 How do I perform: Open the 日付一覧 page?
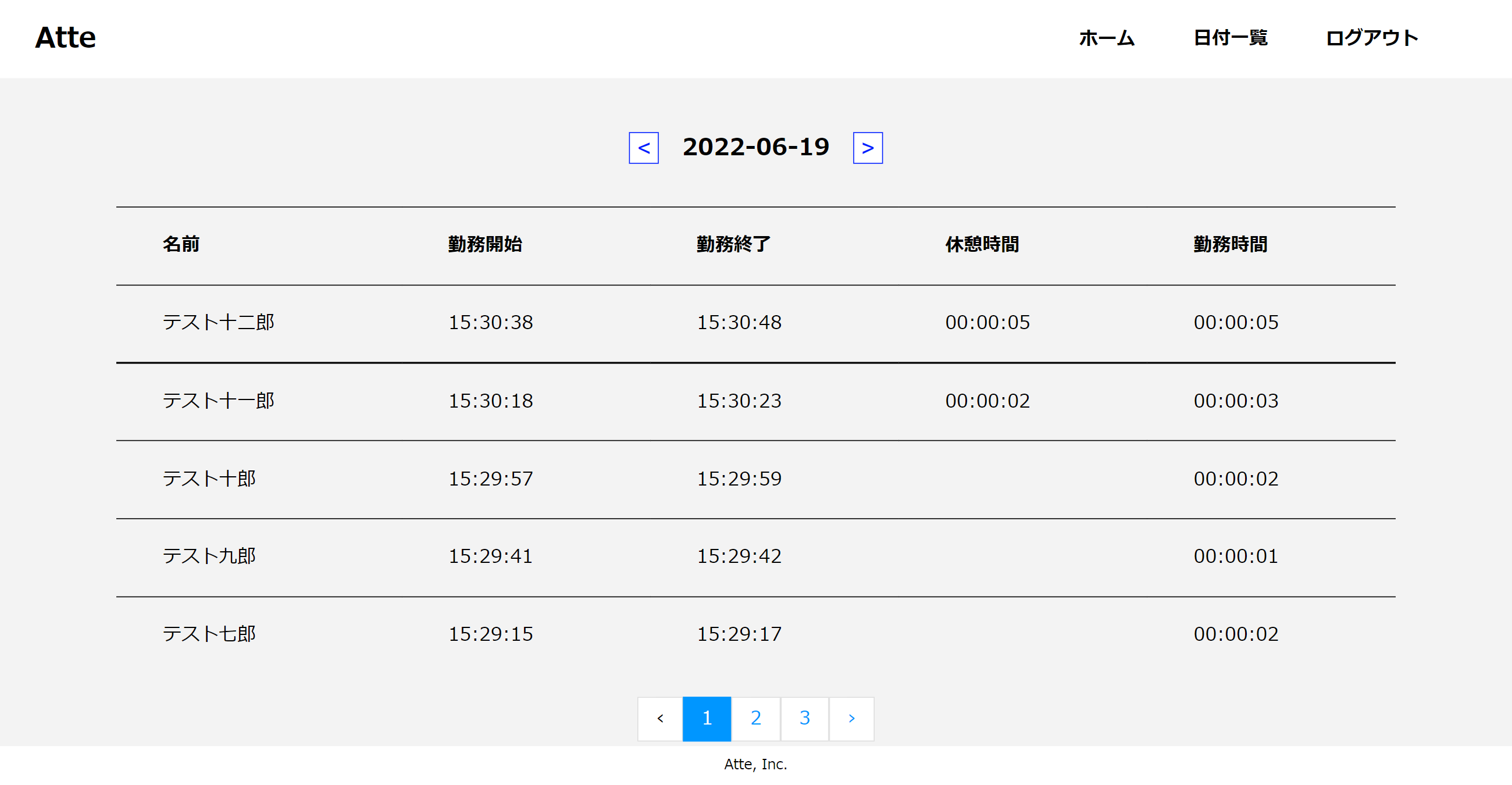[1231, 38]
